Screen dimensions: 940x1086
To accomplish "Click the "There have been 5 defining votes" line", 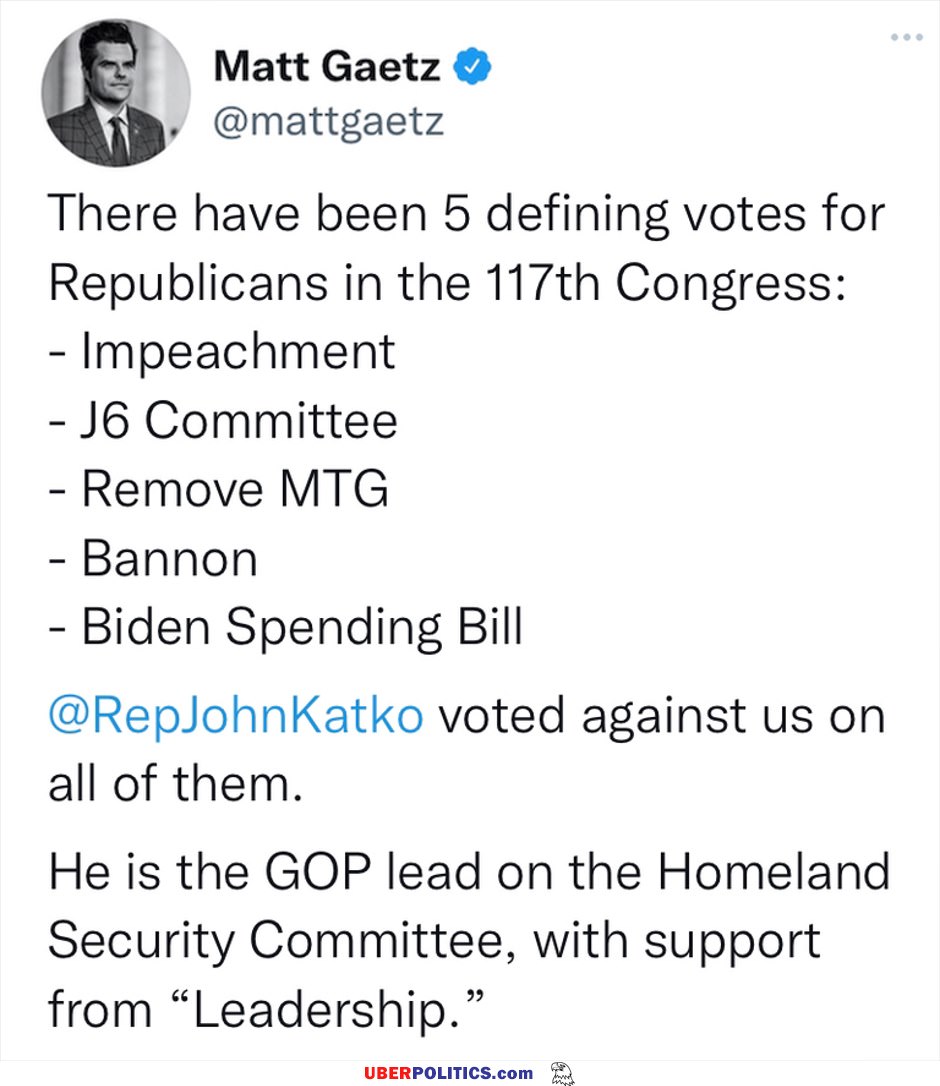I will [466, 213].
